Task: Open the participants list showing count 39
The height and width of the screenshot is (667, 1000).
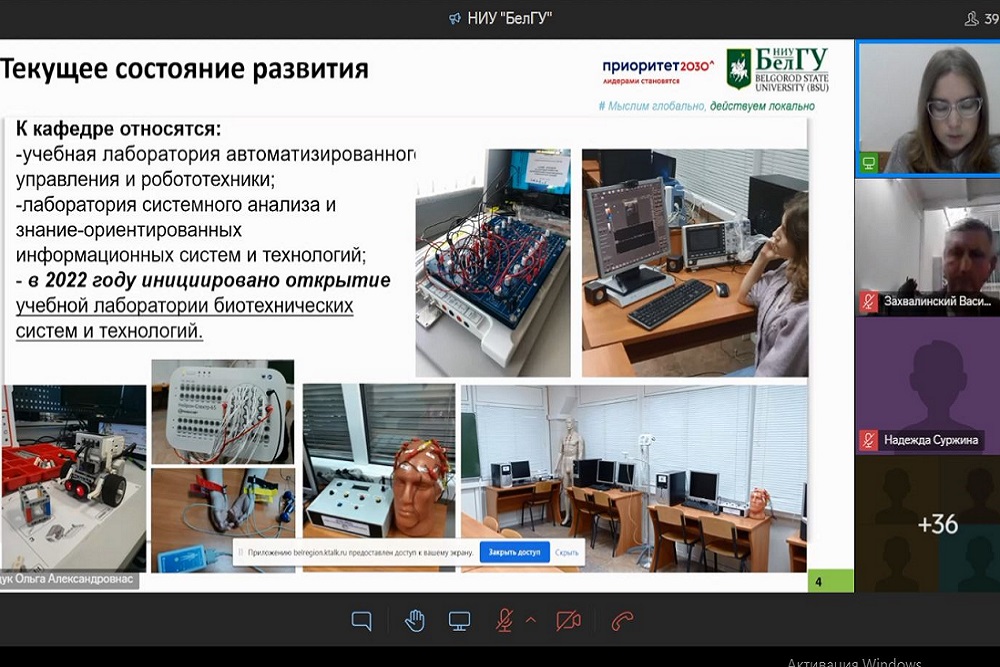Action: click(x=979, y=18)
